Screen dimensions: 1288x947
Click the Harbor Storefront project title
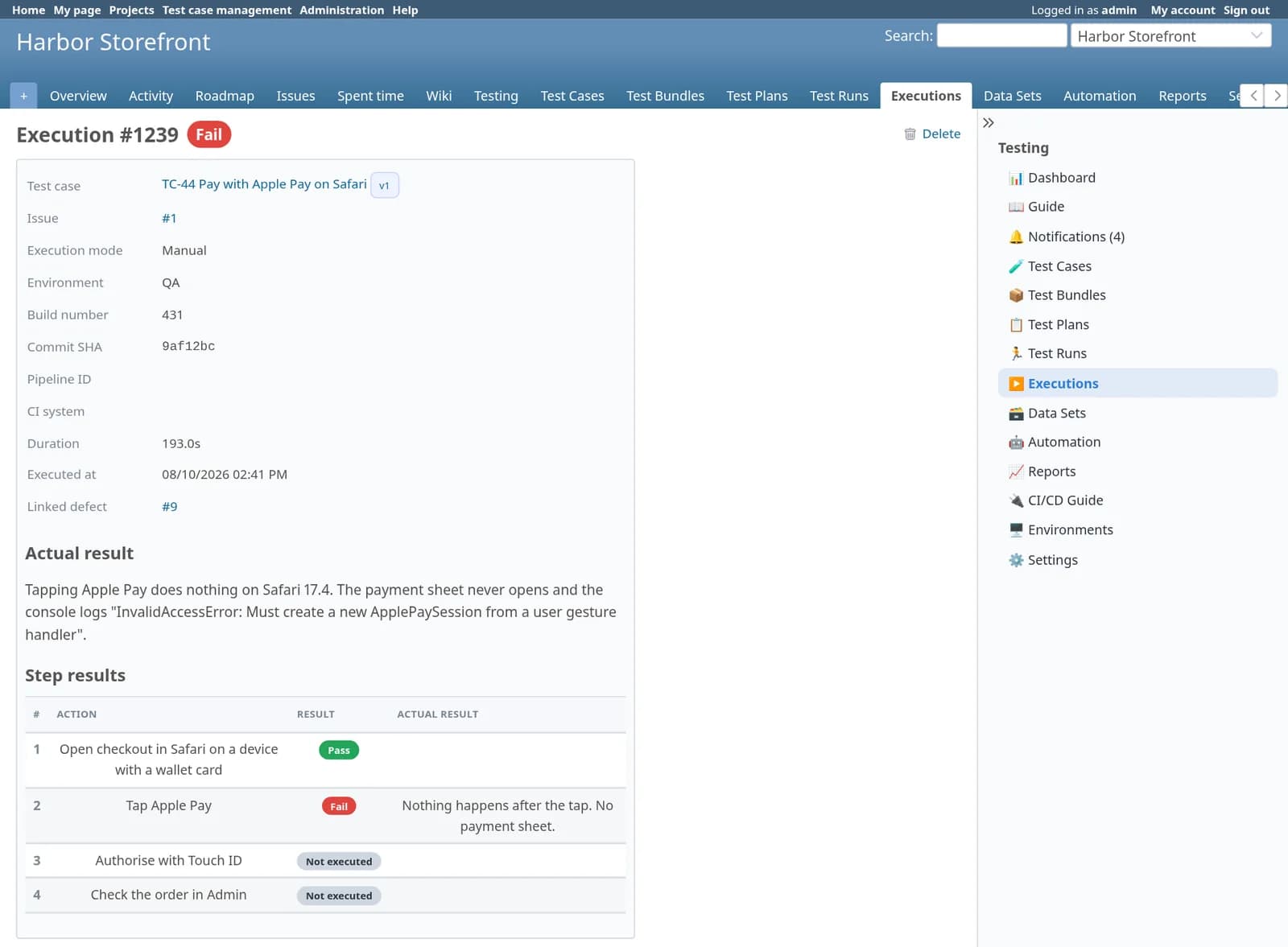click(114, 42)
